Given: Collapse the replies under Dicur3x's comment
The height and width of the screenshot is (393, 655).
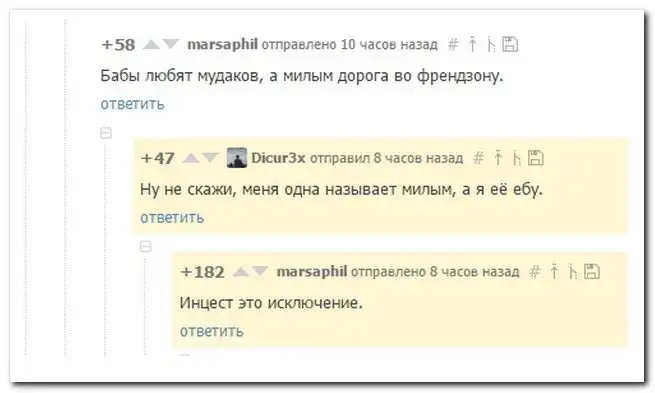Looking at the screenshot, I should click(145, 246).
